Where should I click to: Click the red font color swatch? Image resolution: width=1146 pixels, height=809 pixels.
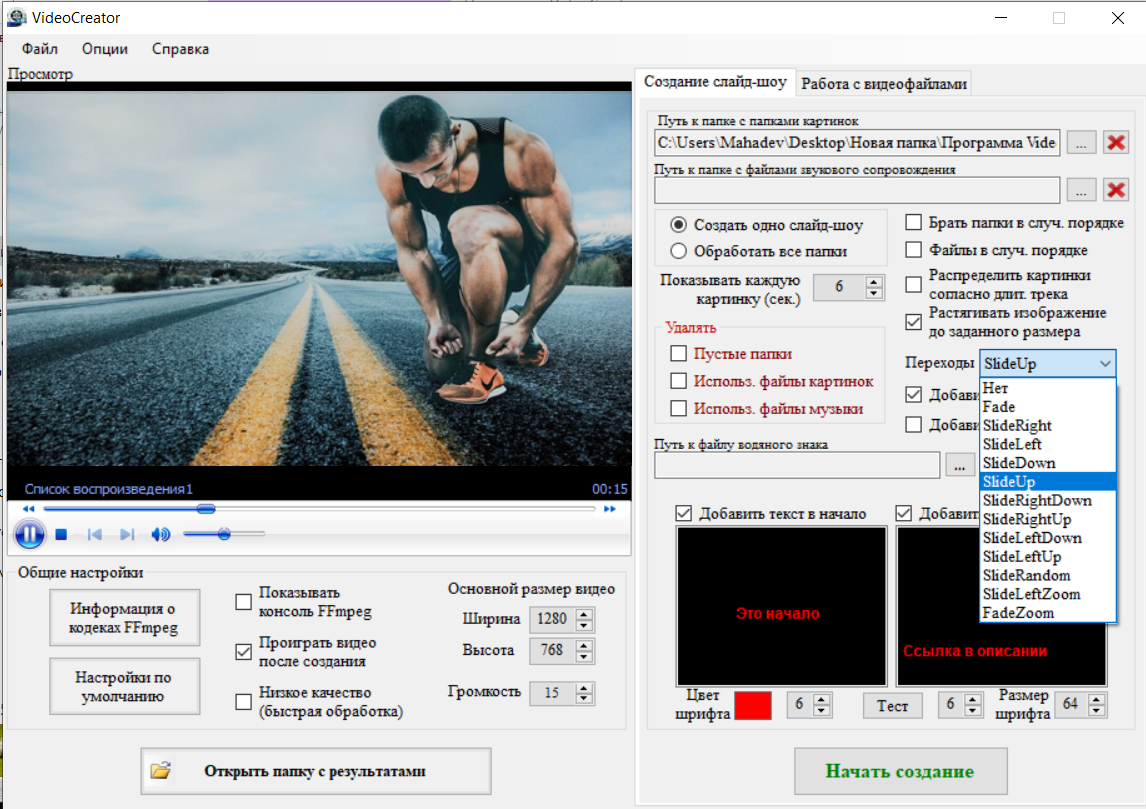(753, 705)
